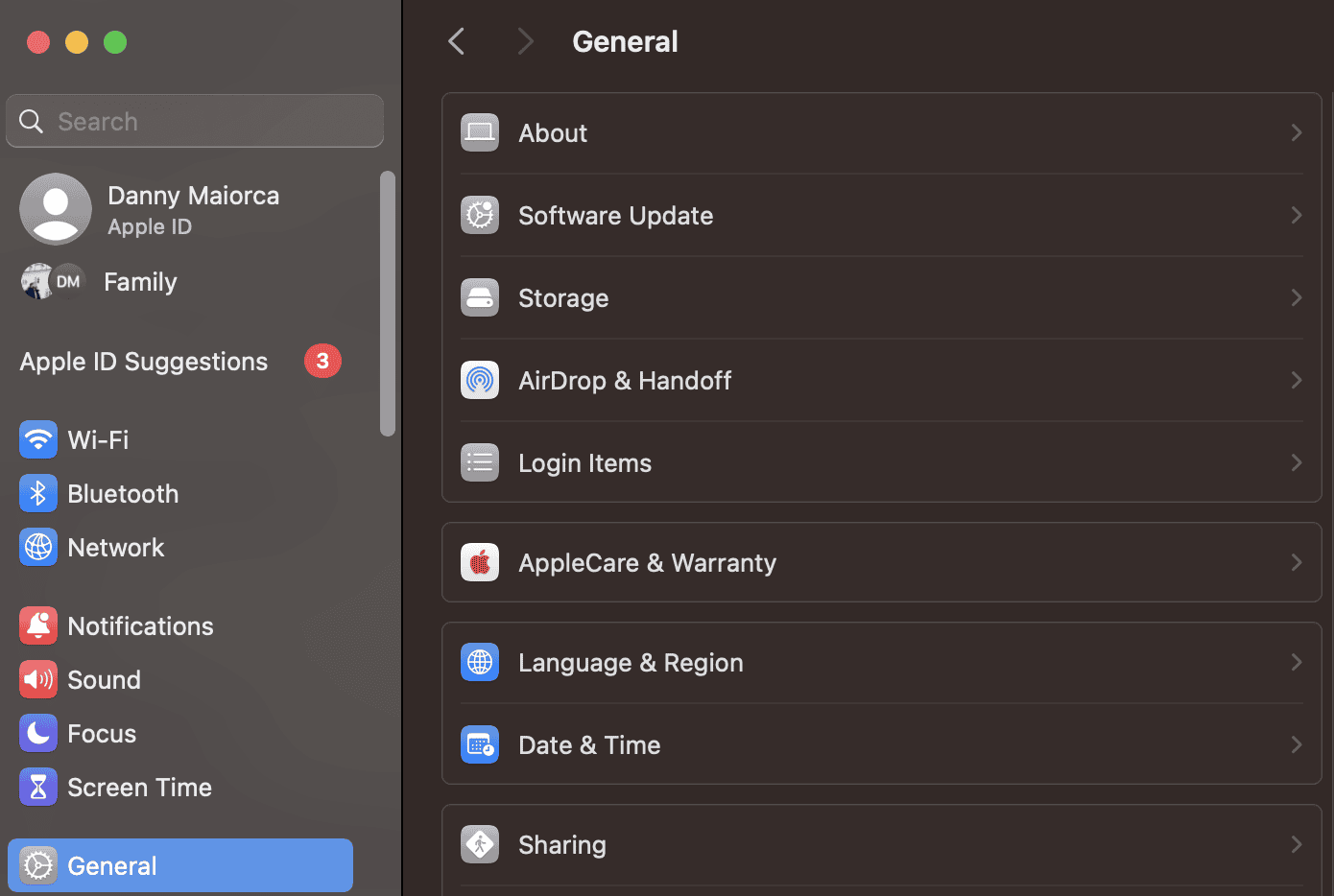The height and width of the screenshot is (896, 1334).
Task: Click the Date & Time calendar icon
Action: 479,744
